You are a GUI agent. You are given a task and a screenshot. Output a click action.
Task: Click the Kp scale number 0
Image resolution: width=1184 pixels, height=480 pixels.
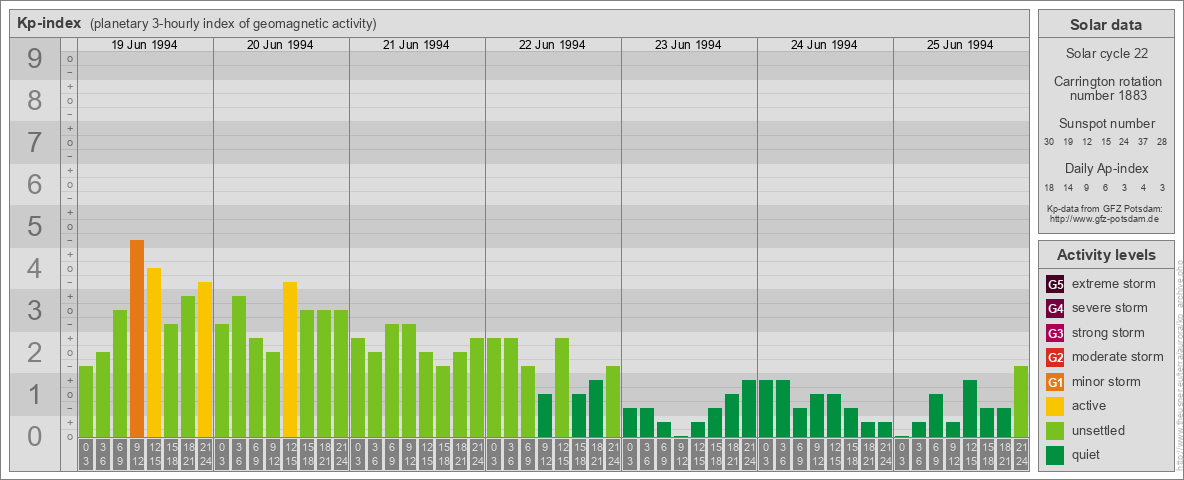click(x=35, y=436)
